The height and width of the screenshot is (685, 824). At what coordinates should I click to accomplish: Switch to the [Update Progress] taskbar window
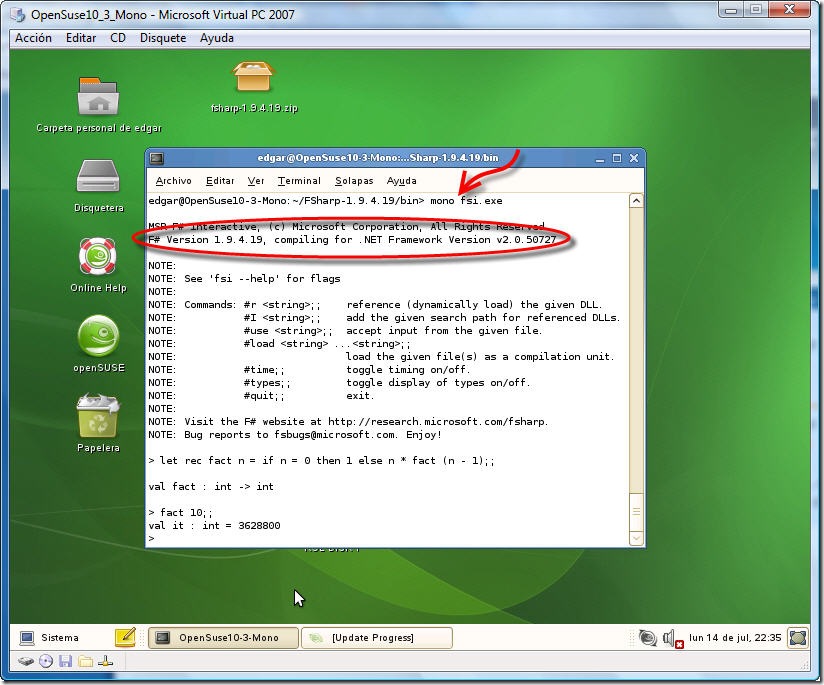(x=377, y=638)
